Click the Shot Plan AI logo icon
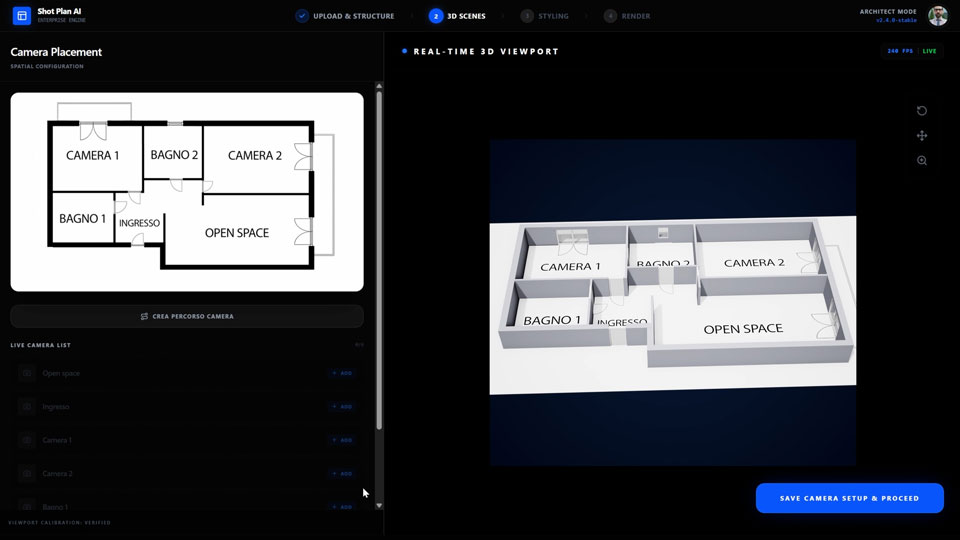The height and width of the screenshot is (540, 960). 22,16
